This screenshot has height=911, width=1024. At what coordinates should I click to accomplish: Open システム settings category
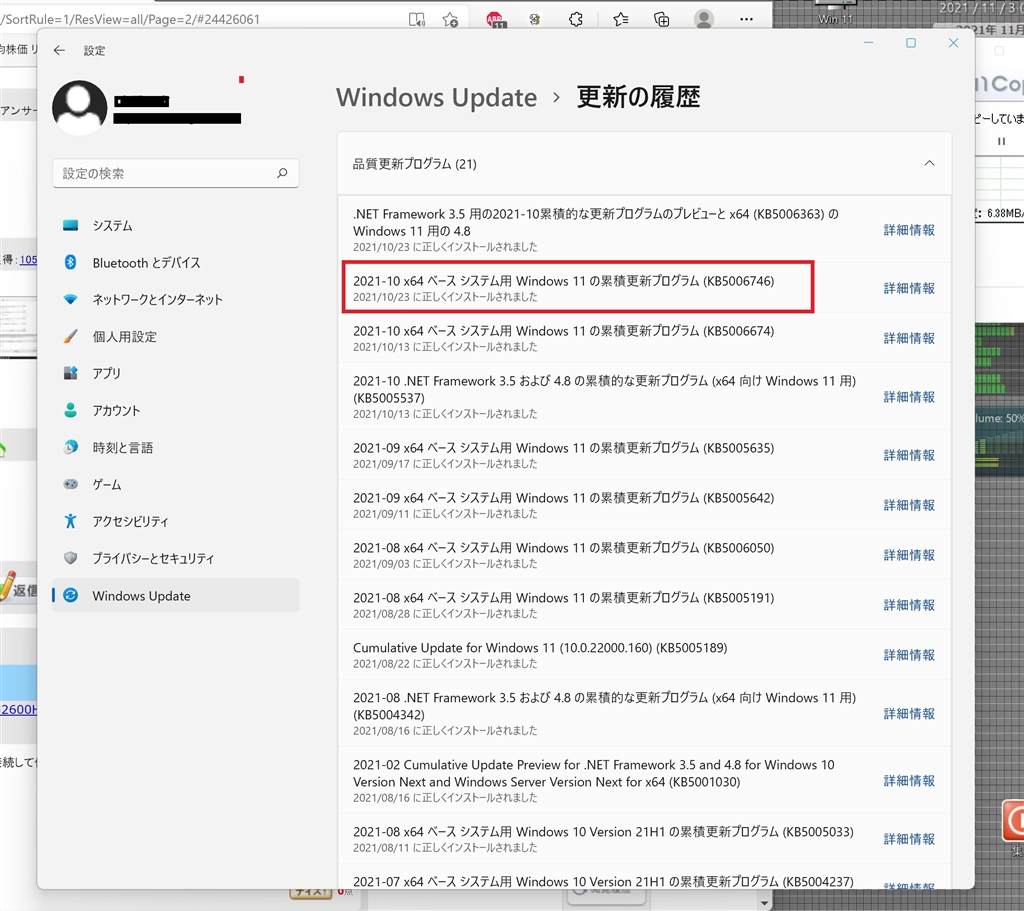176,225
